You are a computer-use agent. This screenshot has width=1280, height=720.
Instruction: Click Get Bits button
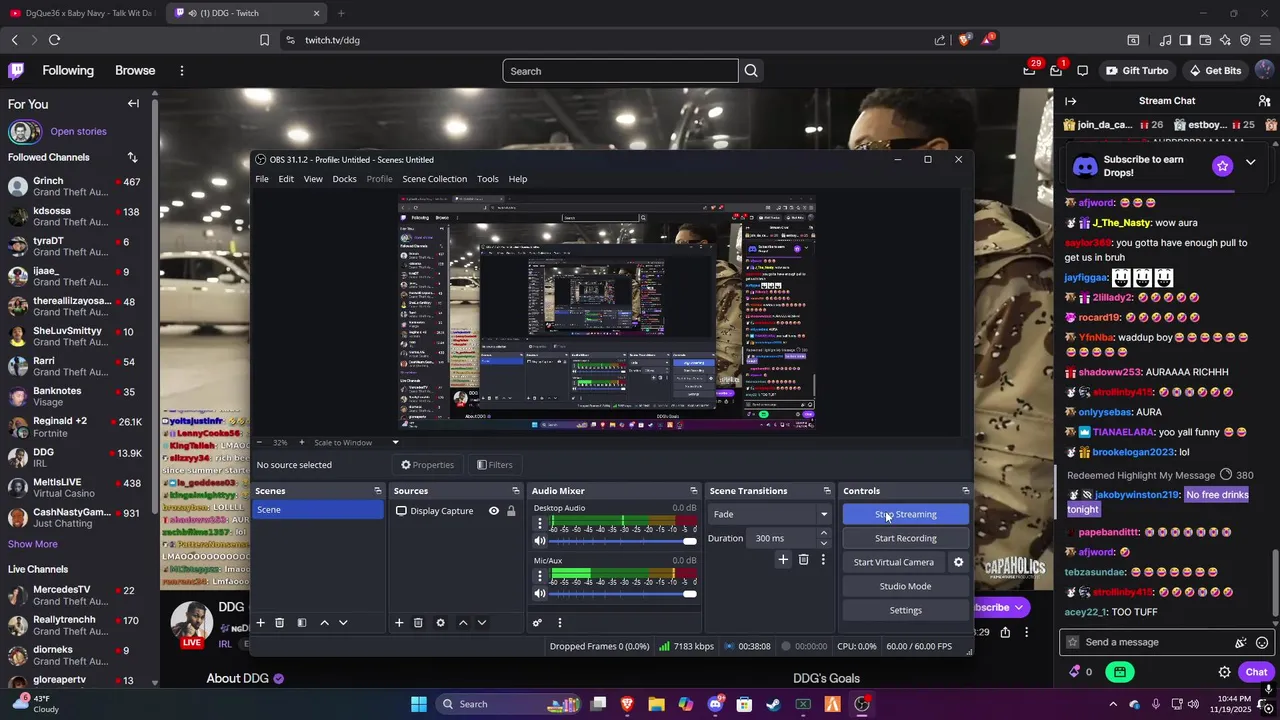(x=1215, y=71)
